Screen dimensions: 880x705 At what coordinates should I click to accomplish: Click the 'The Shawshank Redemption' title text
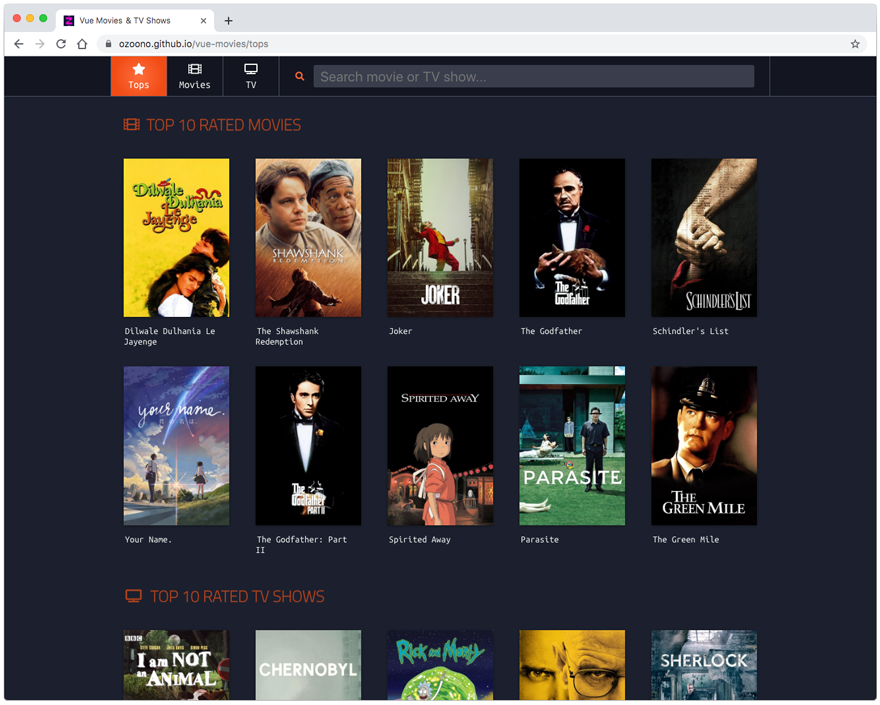pyautogui.click(x=287, y=336)
